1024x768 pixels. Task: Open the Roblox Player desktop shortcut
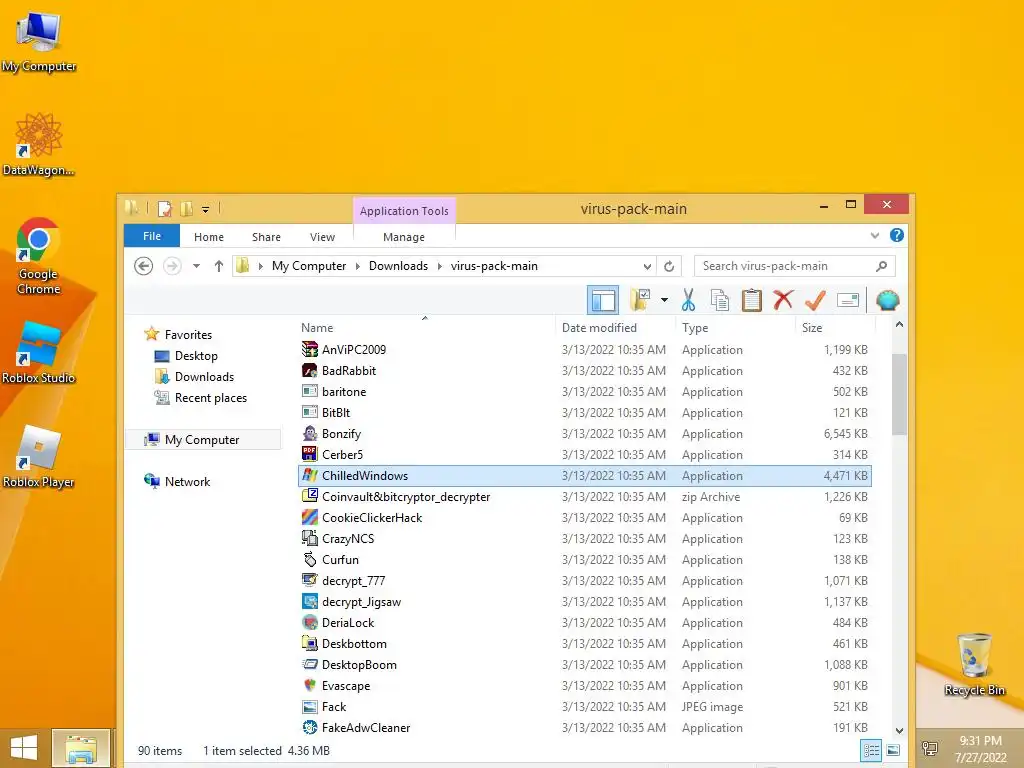39,456
